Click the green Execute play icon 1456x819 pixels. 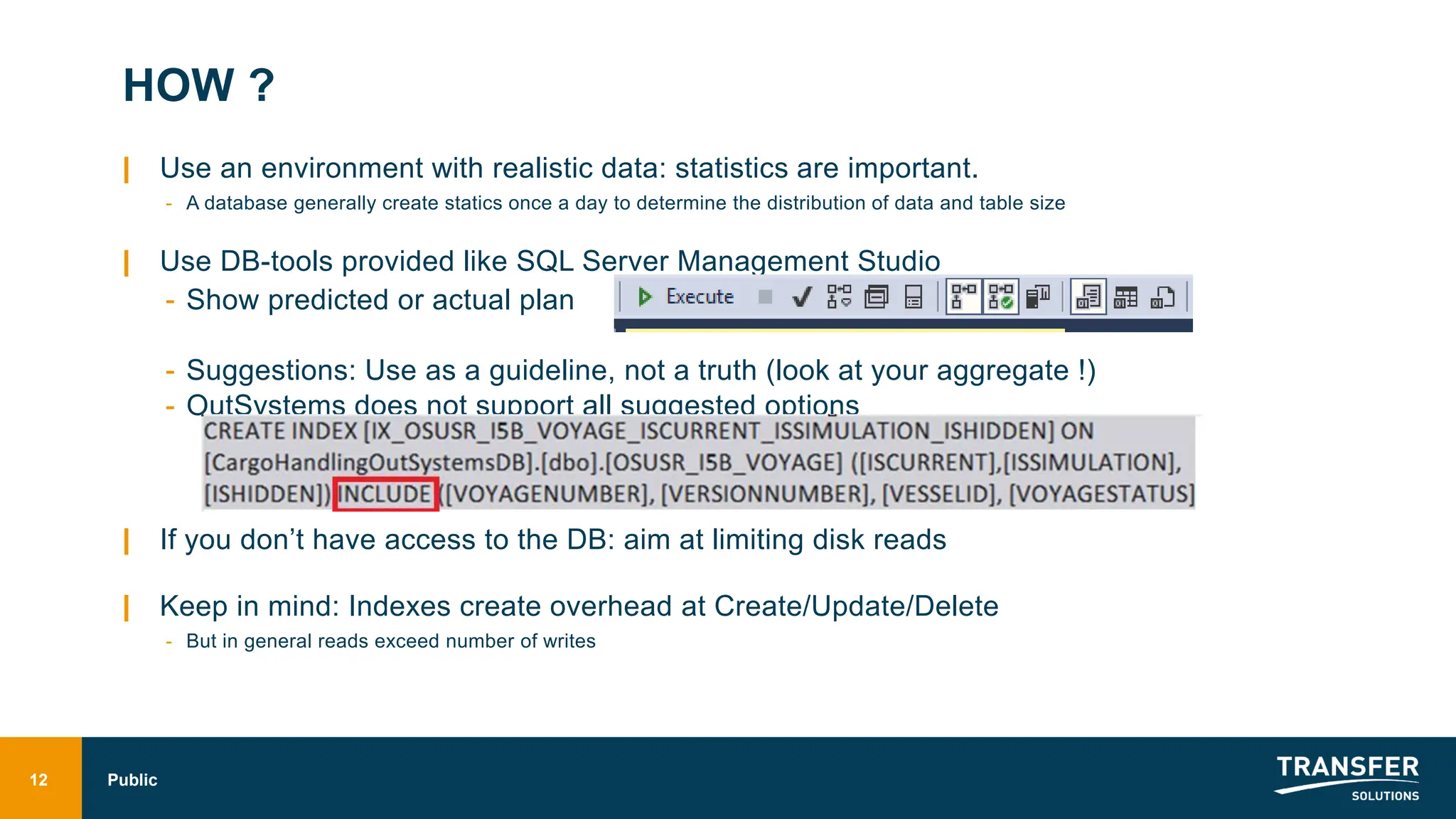pyautogui.click(x=645, y=296)
